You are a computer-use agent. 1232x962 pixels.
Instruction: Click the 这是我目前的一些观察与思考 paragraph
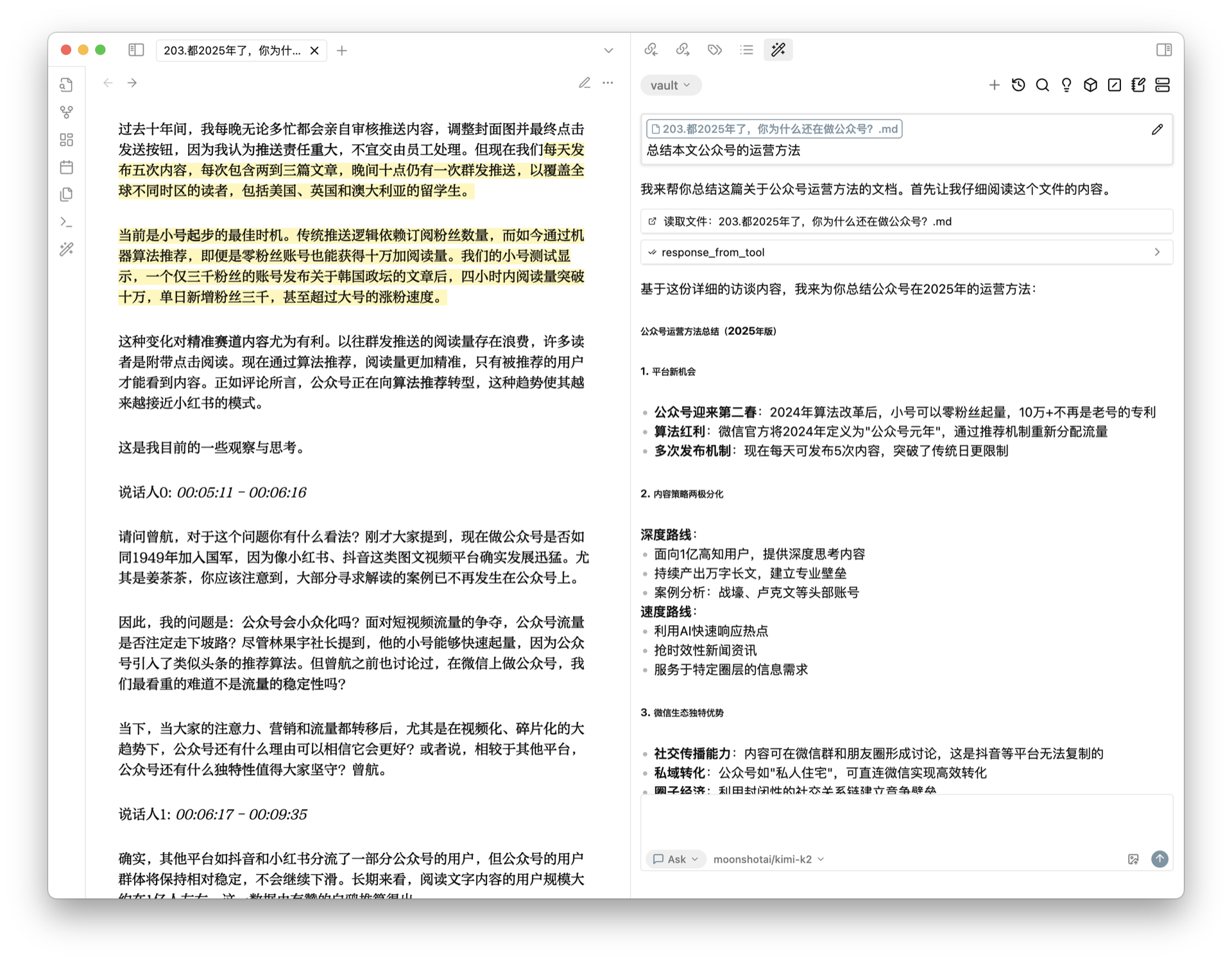[x=214, y=448]
